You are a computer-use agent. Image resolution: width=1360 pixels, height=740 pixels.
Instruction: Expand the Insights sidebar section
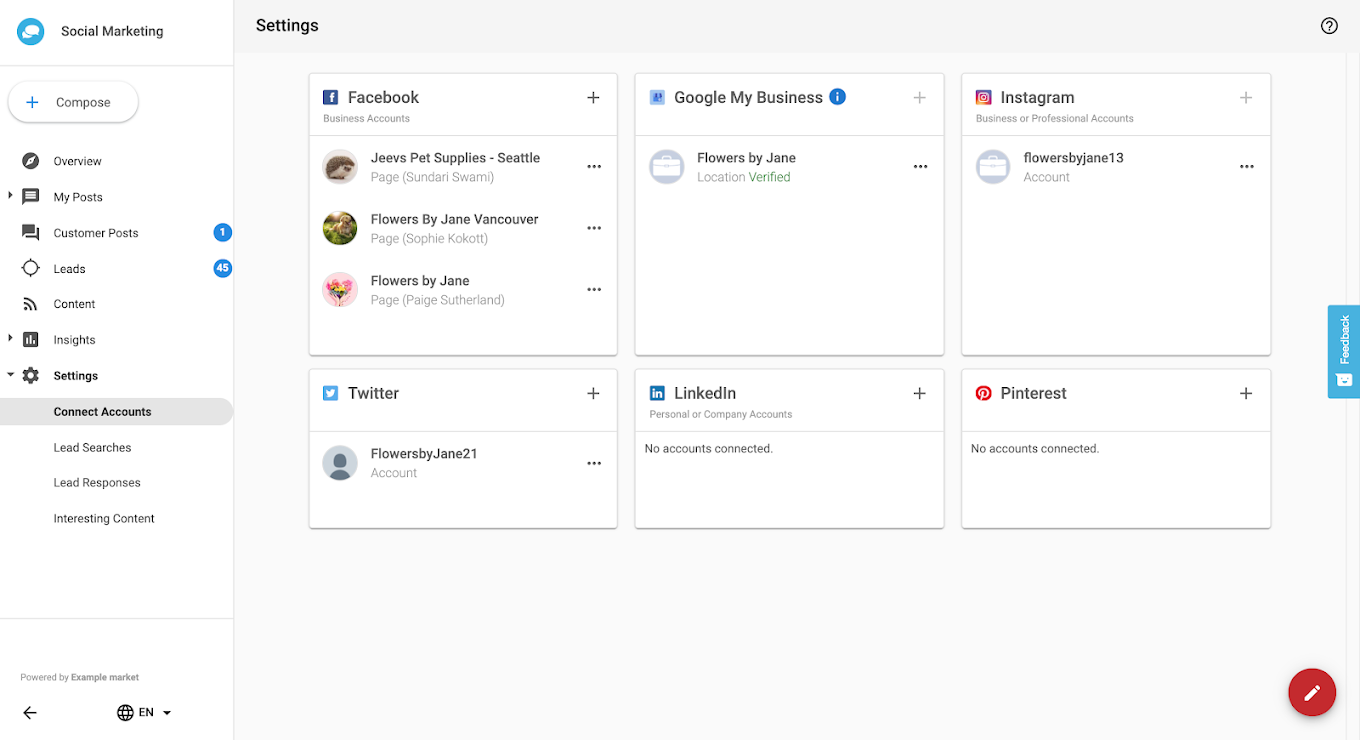[11, 339]
